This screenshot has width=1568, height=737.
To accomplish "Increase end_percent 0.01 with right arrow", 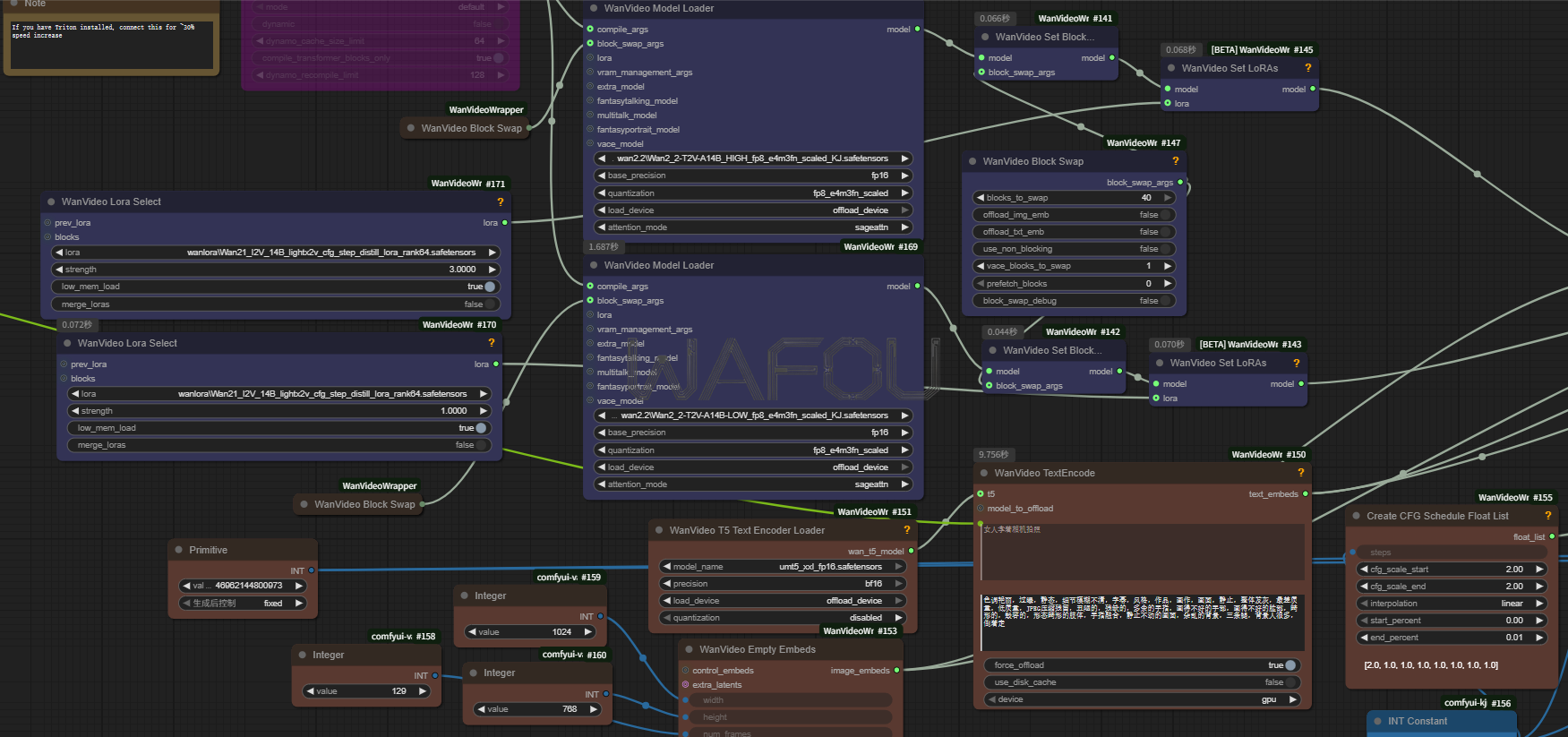I will point(1539,638).
